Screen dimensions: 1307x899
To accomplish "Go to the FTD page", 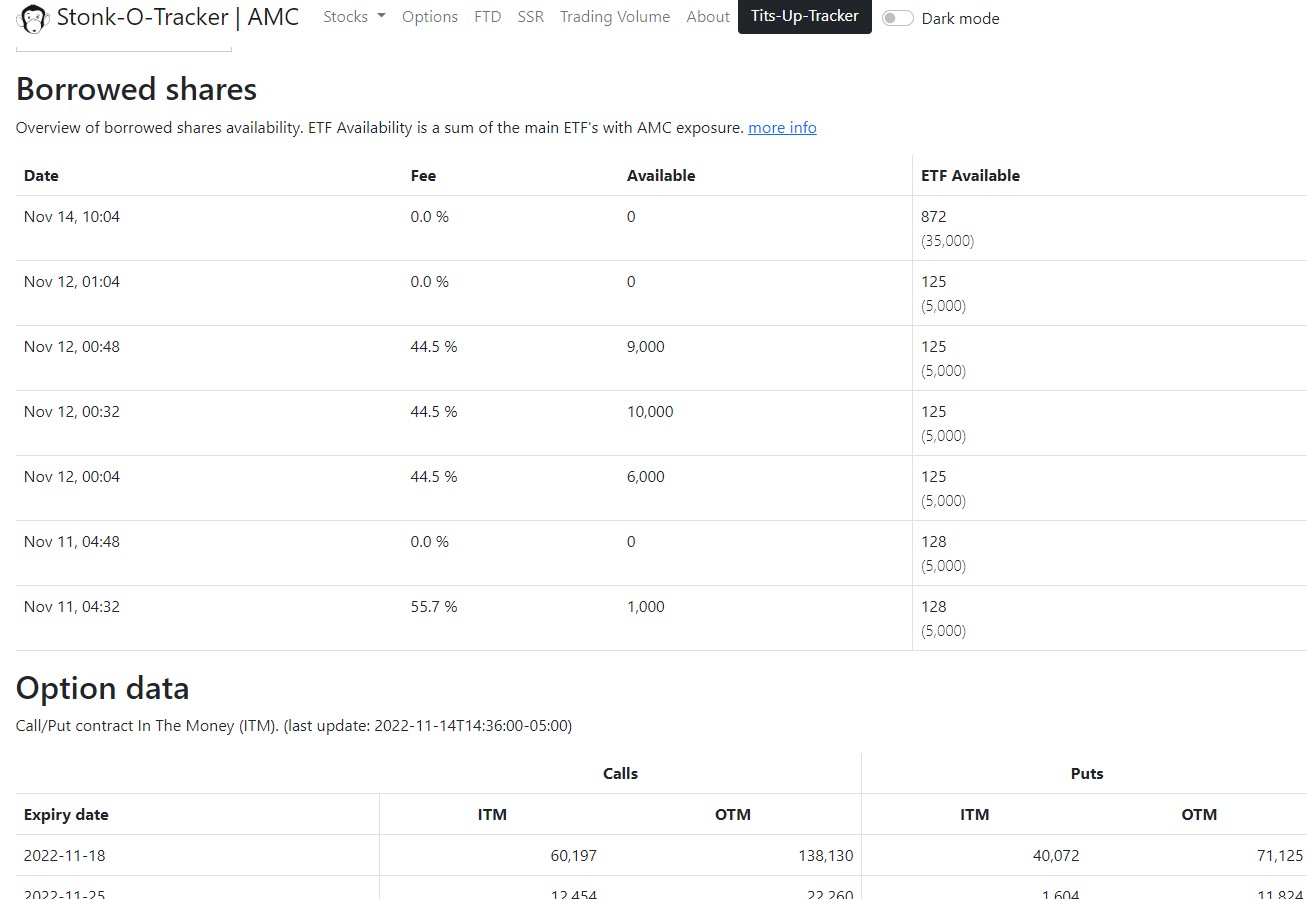I will (x=488, y=17).
